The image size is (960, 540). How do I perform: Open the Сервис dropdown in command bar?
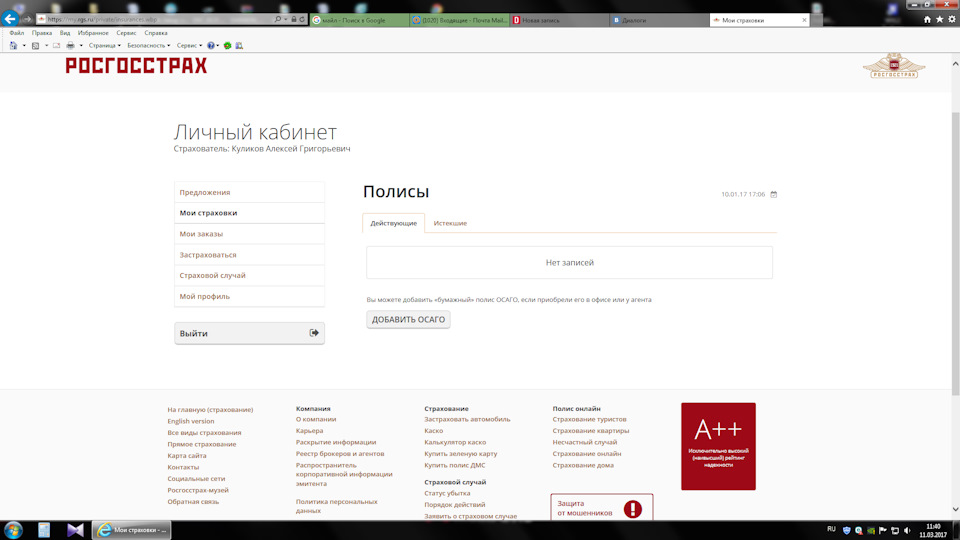(189, 45)
